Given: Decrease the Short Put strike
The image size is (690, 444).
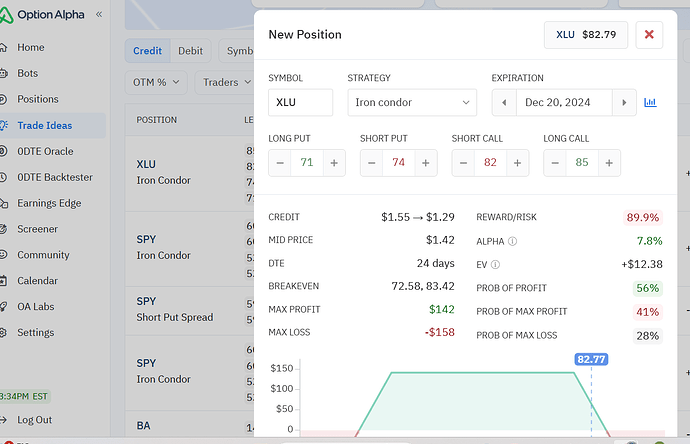Looking at the screenshot, I should pos(372,163).
